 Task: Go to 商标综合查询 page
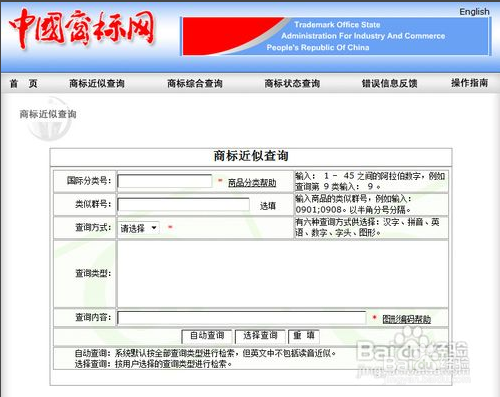pyautogui.click(x=195, y=83)
